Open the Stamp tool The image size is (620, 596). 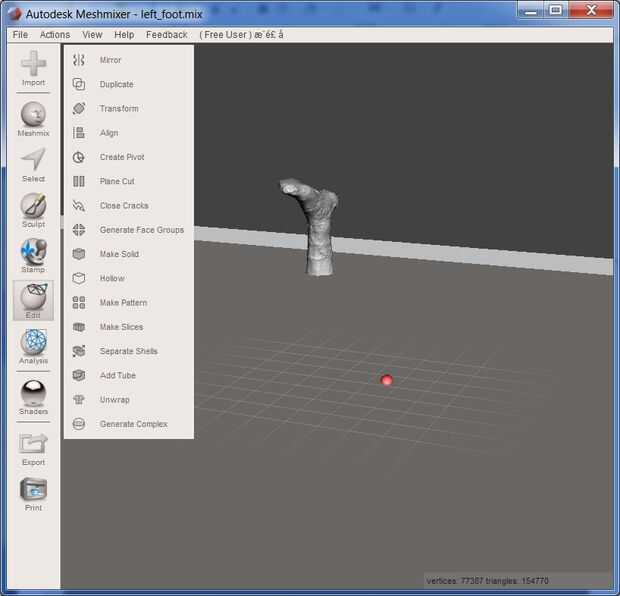click(x=33, y=255)
